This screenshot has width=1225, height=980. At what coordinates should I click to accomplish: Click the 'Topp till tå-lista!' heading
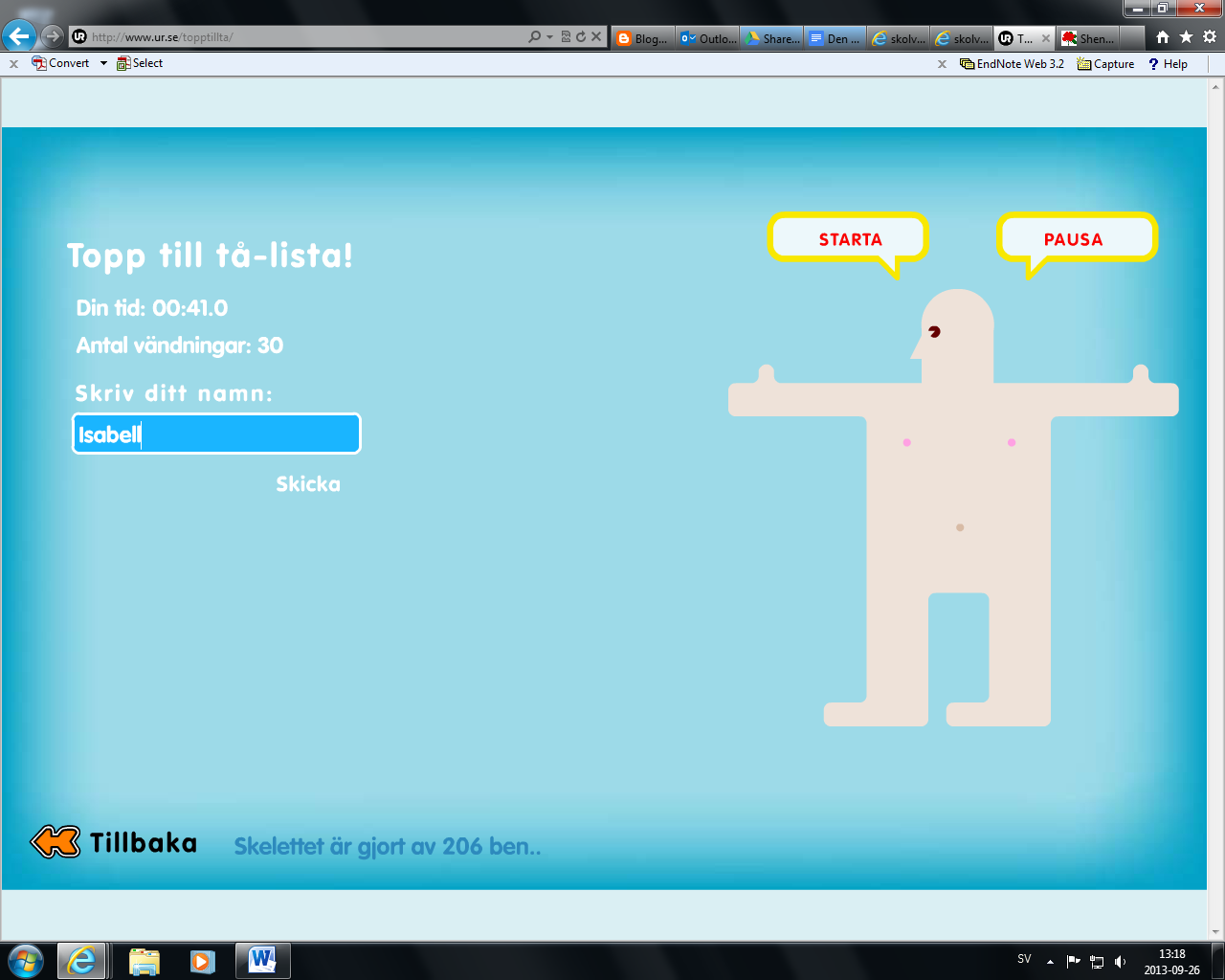coord(210,256)
